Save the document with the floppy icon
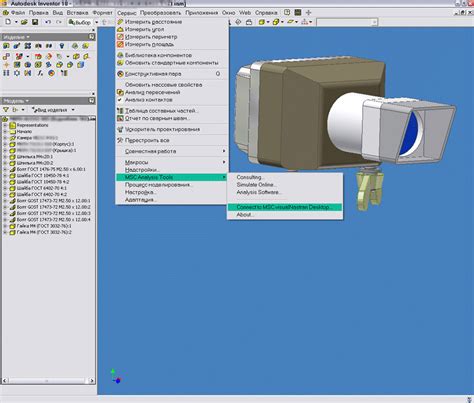The image size is (474, 403). (35, 22)
